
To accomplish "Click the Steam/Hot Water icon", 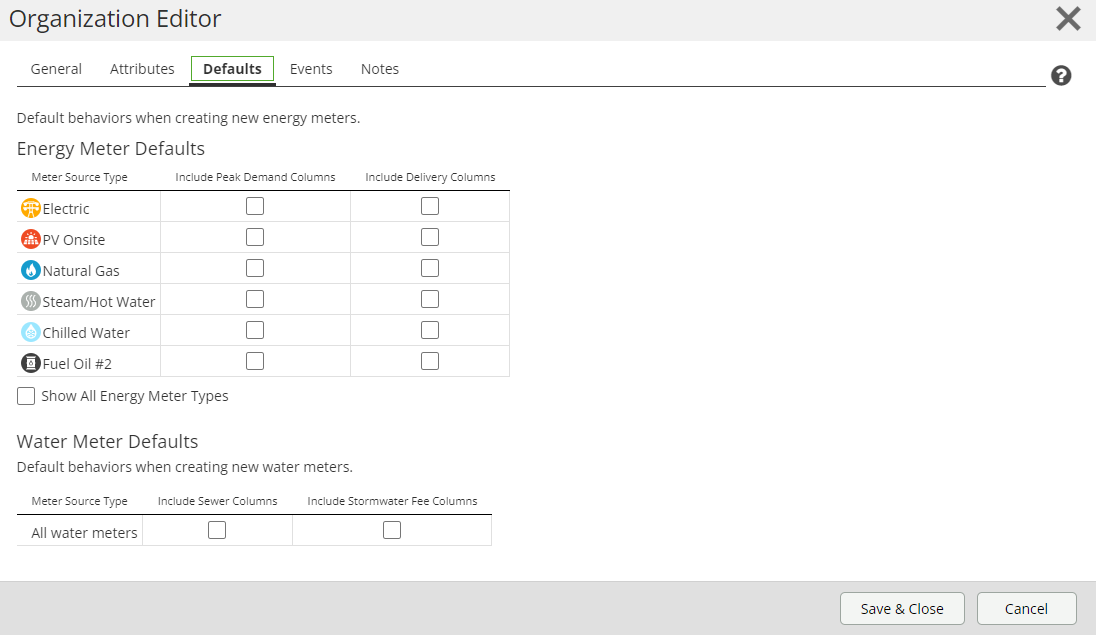I will tap(31, 301).
